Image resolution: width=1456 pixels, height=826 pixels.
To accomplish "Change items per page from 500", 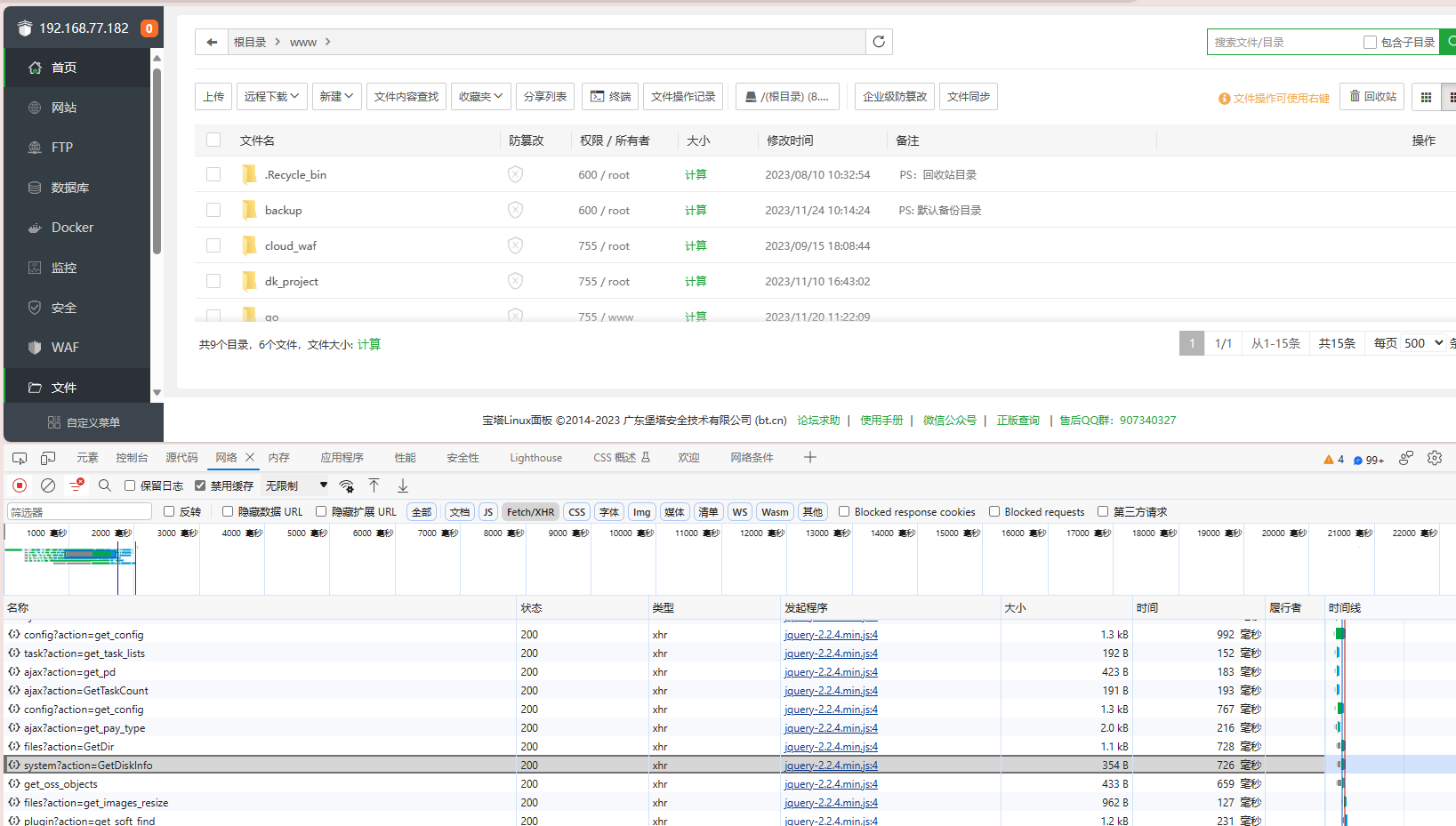I will point(1423,343).
